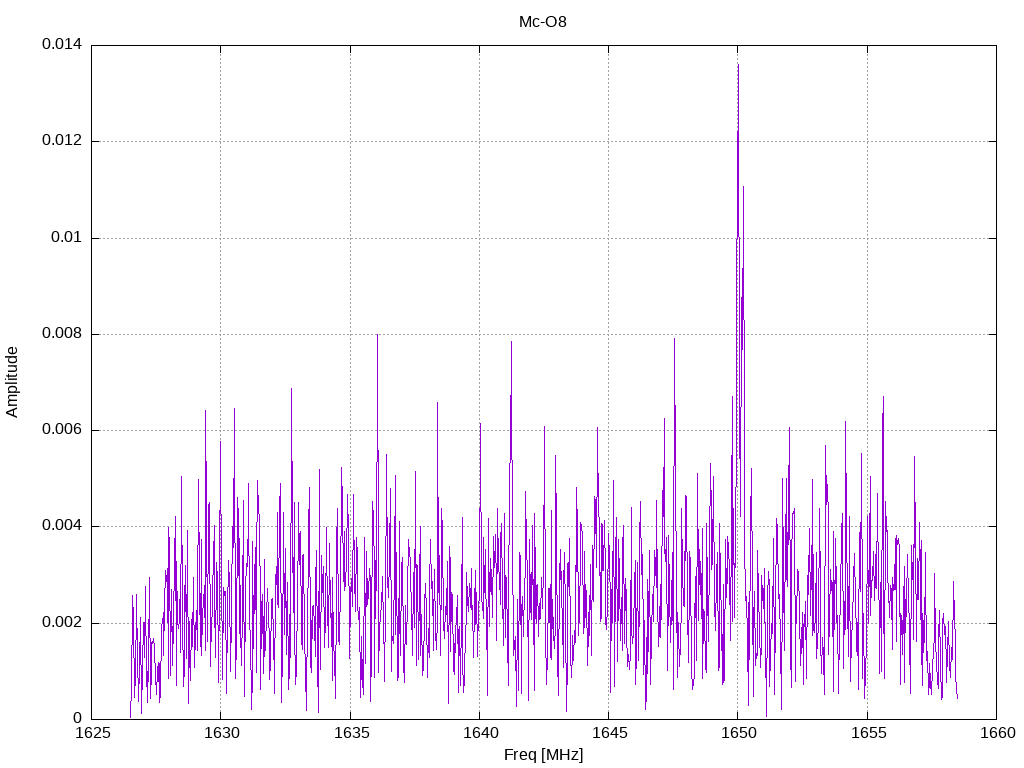1024x768 pixels.
Task: Click the 1625 x-axis tick label
Action: 91,734
